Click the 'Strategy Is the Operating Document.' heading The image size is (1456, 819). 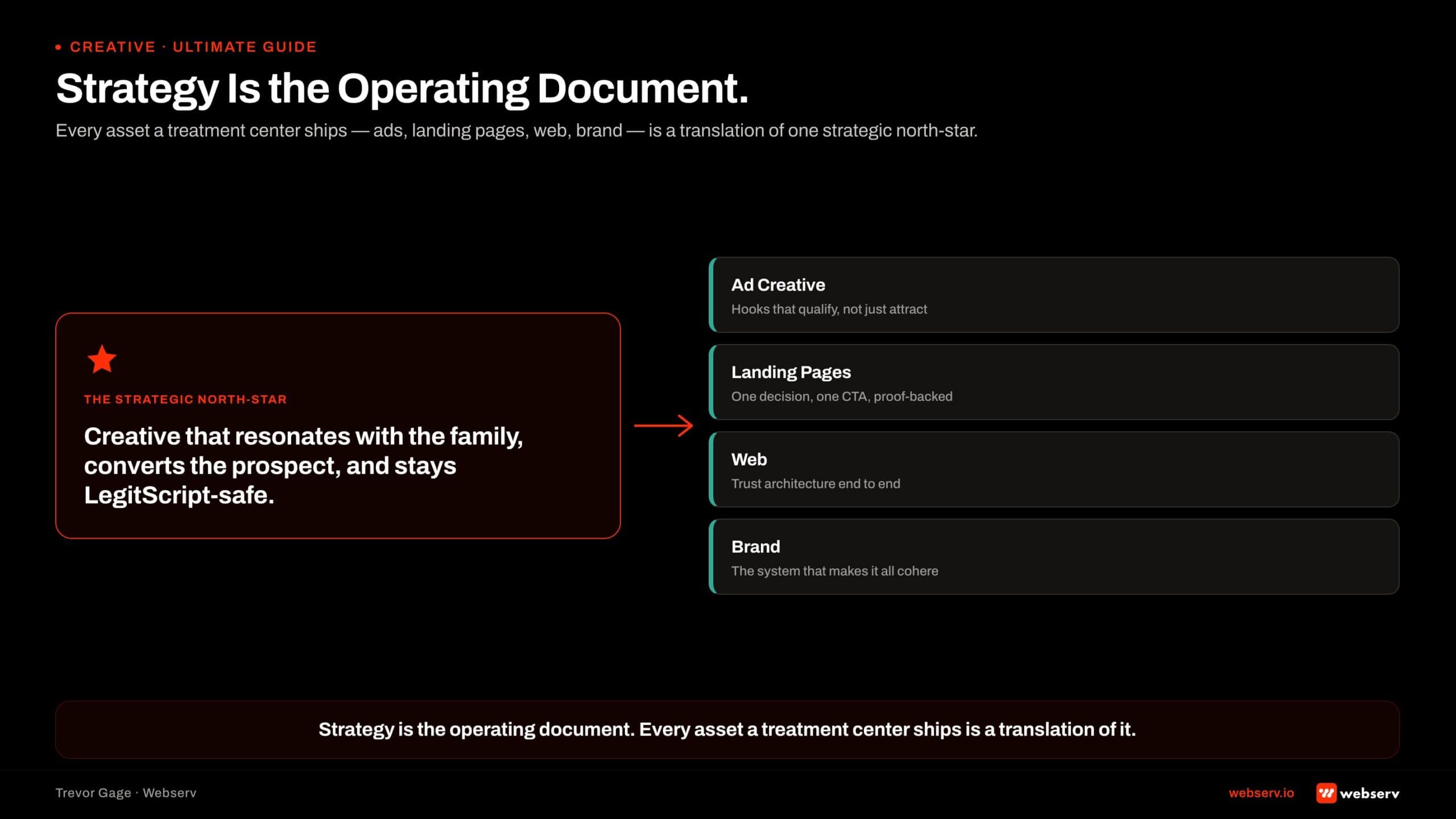pyautogui.click(x=402, y=89)
